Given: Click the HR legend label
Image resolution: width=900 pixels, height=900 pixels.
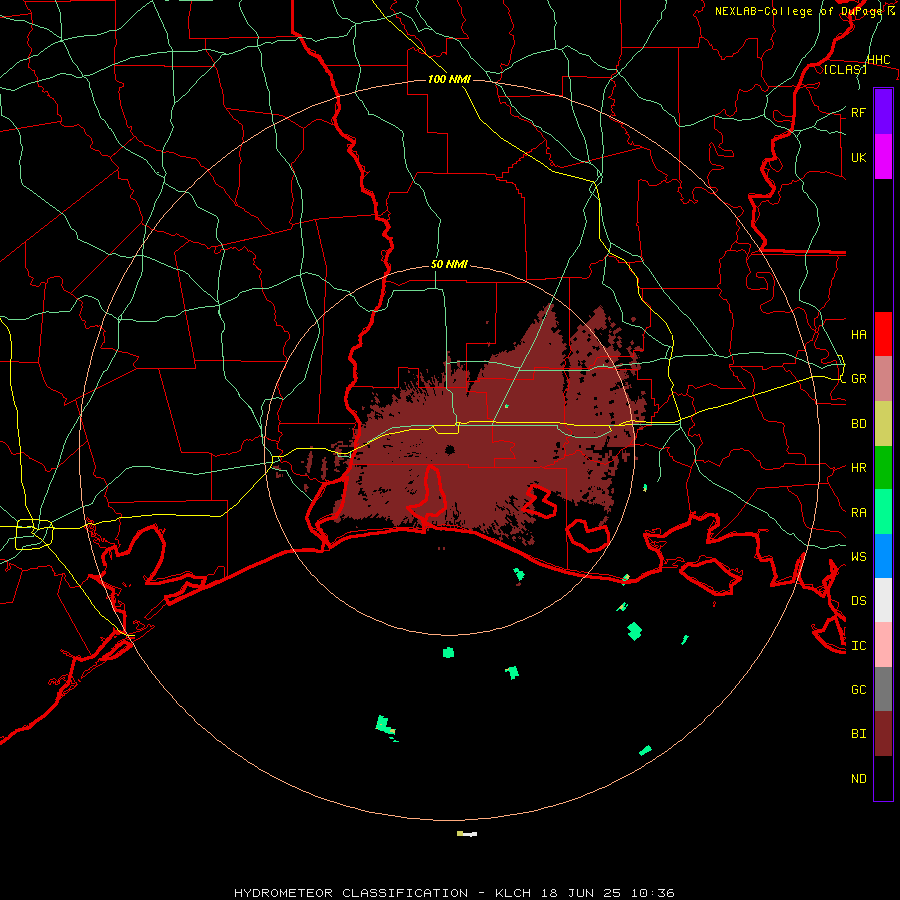Looking at the screenshot, I should tap(858, 468).
